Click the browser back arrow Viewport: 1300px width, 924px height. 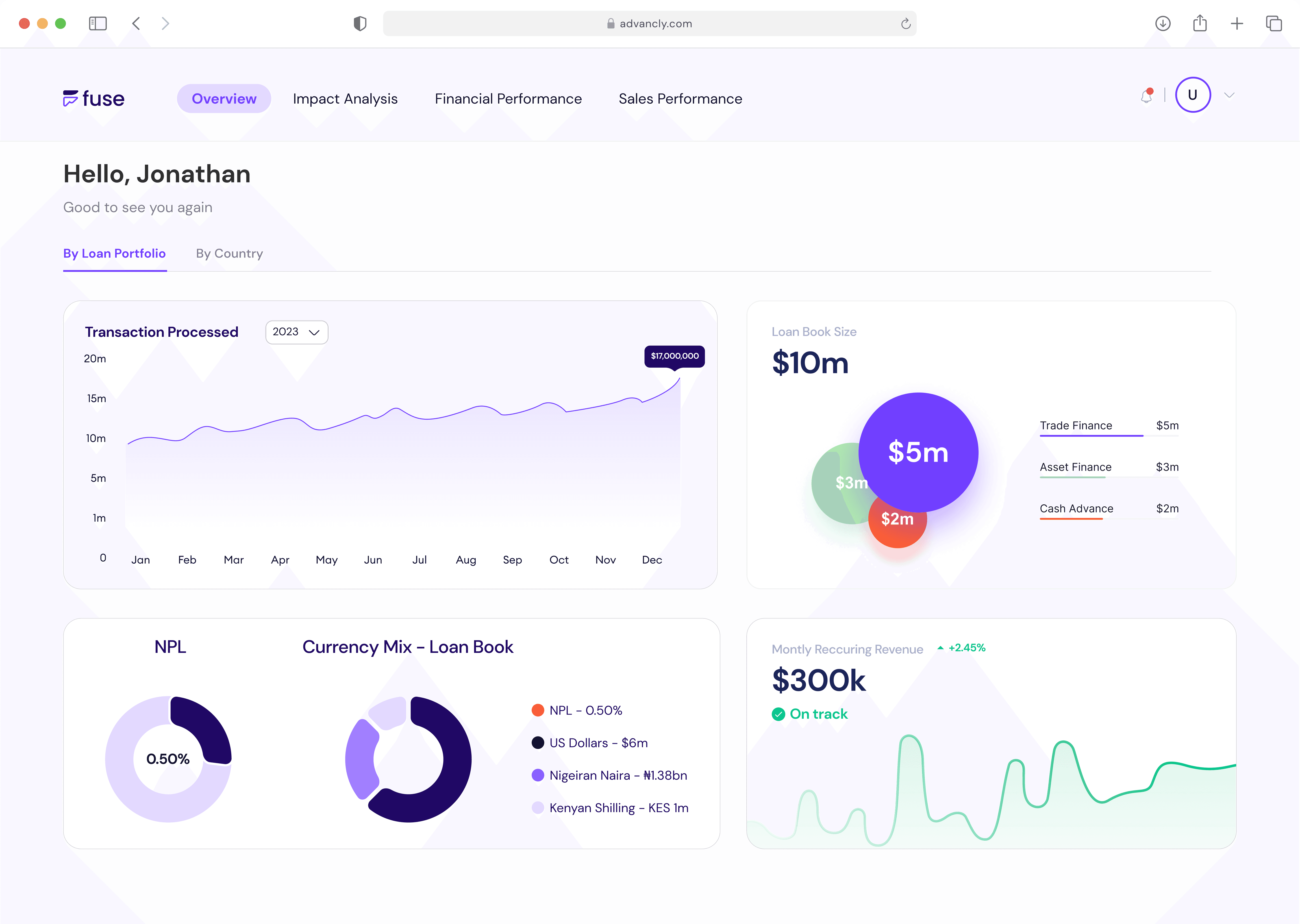(136, 23)
